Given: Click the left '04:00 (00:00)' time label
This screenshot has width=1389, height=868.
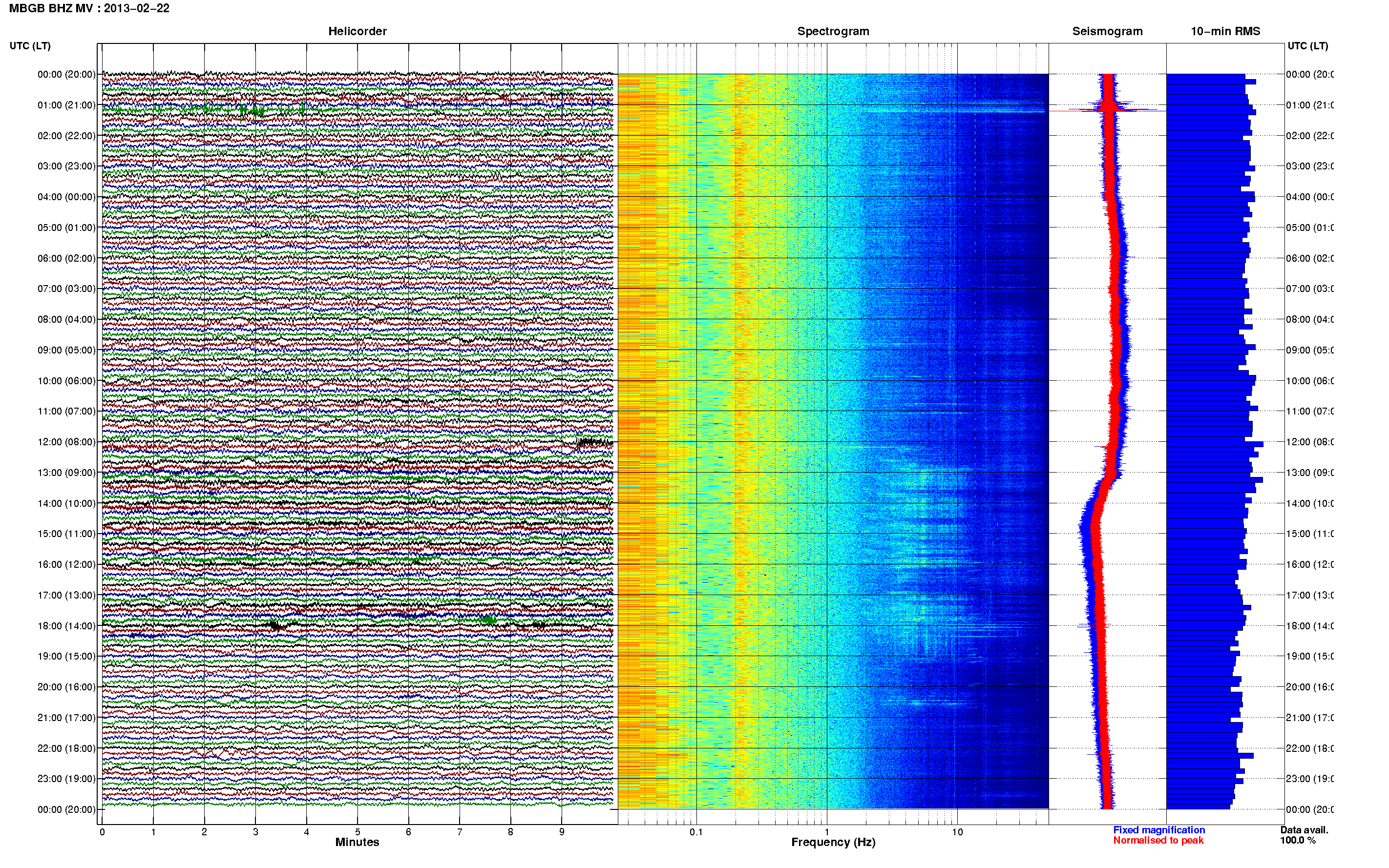Looking at the screenshot, I should (66, 197).
